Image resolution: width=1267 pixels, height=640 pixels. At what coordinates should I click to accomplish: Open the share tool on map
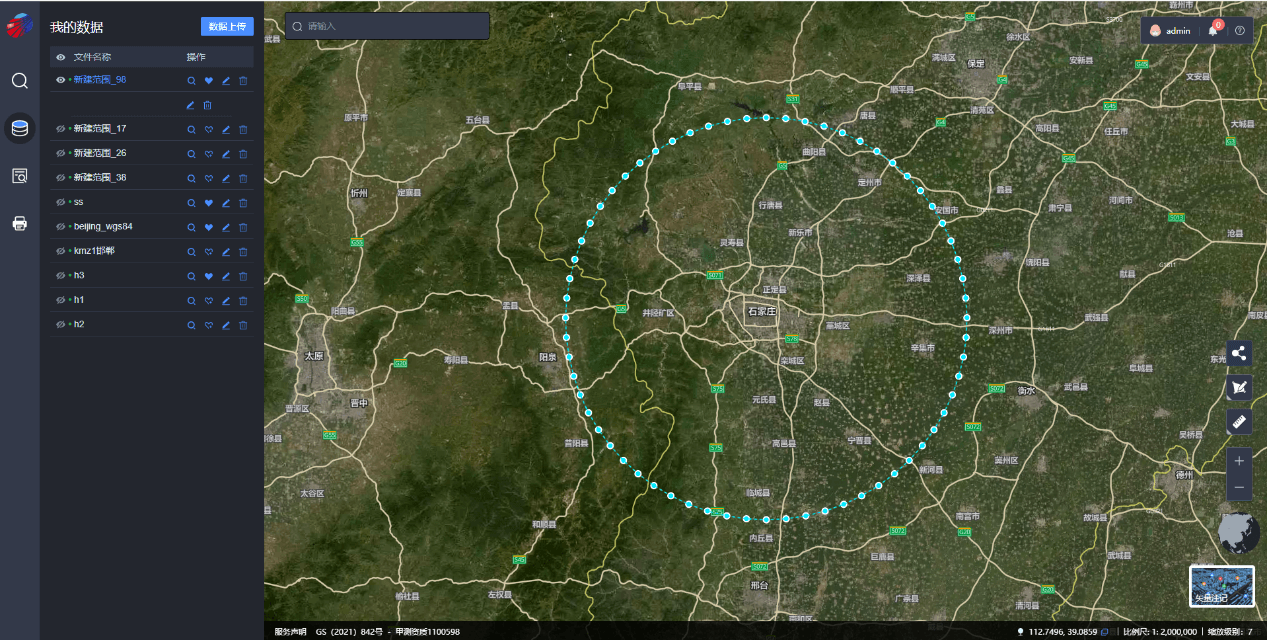tap(1239, 353)
